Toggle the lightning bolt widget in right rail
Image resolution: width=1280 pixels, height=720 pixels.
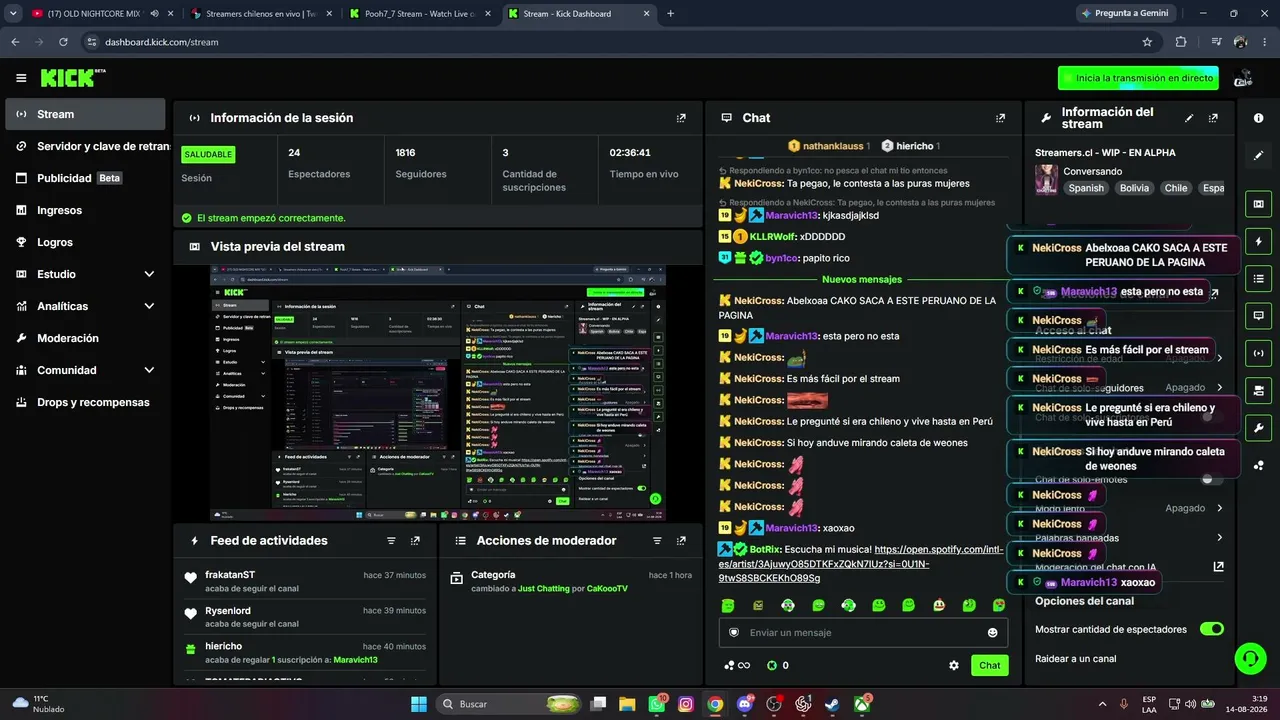(x=1258, y=241)
